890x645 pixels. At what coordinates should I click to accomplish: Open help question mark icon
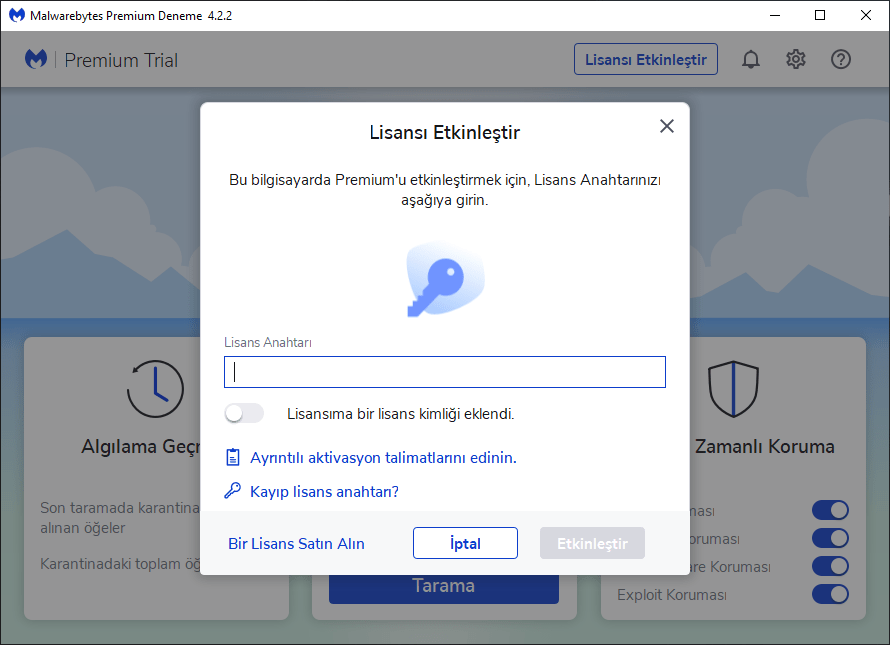tap(841, 59)
